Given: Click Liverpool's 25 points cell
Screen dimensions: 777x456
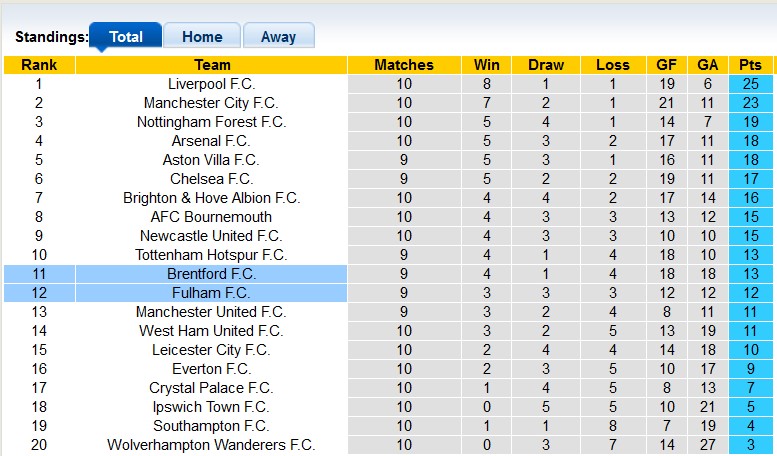Looking at the screenshot, I should coord(750,84).
